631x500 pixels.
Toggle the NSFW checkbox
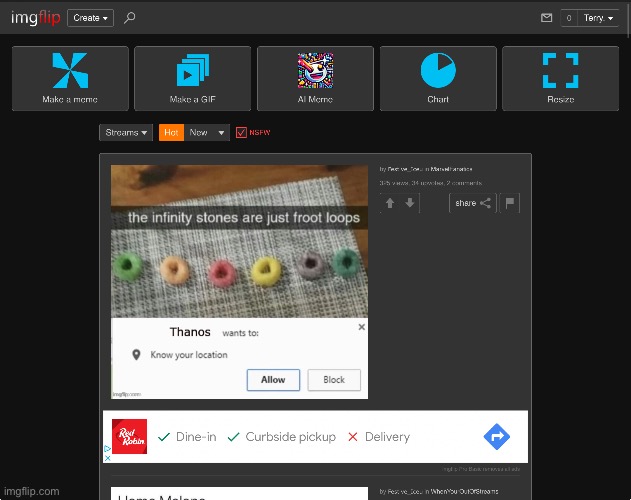241,132
